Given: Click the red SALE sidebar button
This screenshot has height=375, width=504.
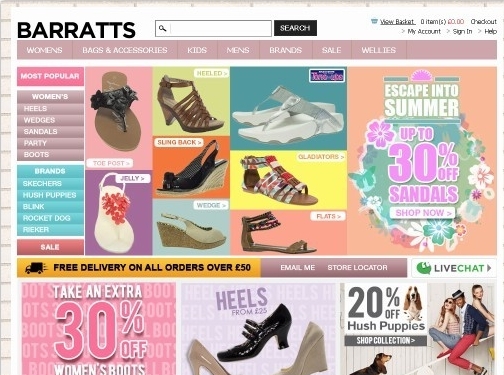Looking at the screenshot, I should pos(50,247).
